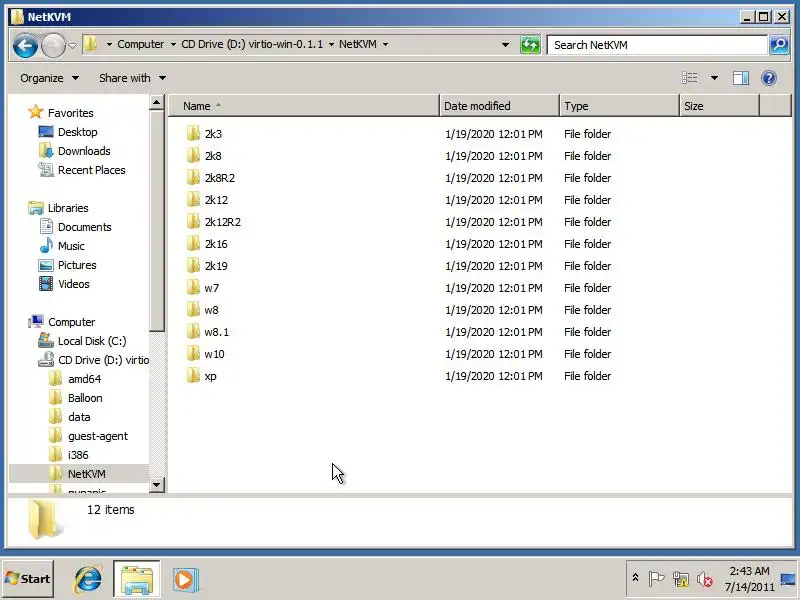
Task: Select the folder named 2k8
Action: pos(213,156)
